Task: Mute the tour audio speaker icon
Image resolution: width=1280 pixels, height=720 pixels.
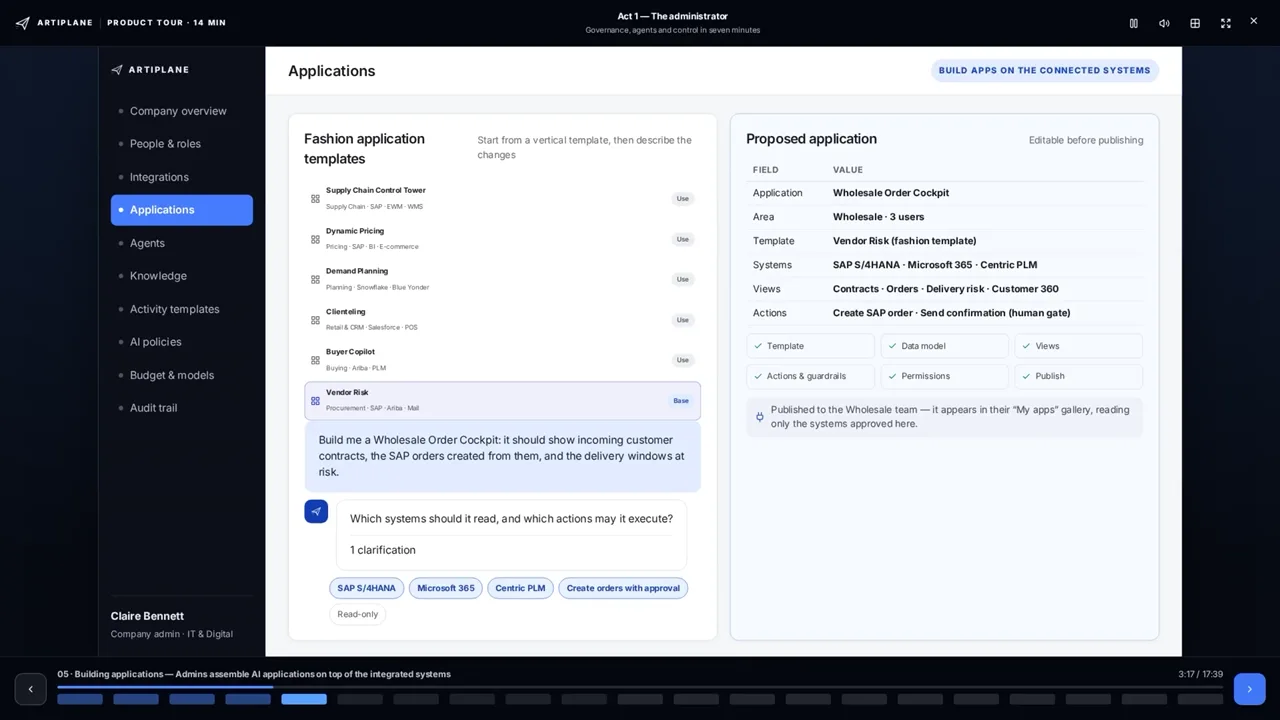Action: [x=1164, y=23]
